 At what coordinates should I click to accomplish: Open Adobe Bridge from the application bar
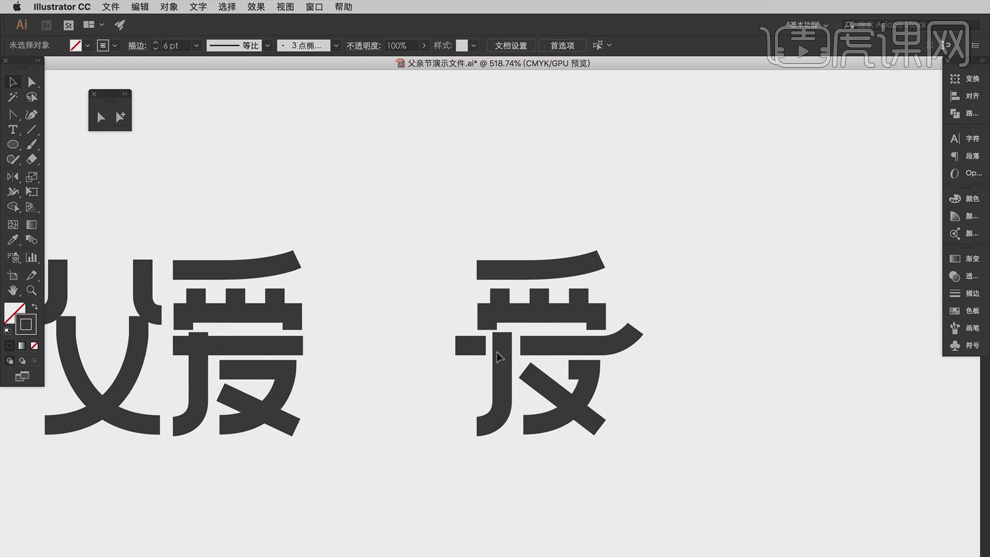tap(46, 25)
